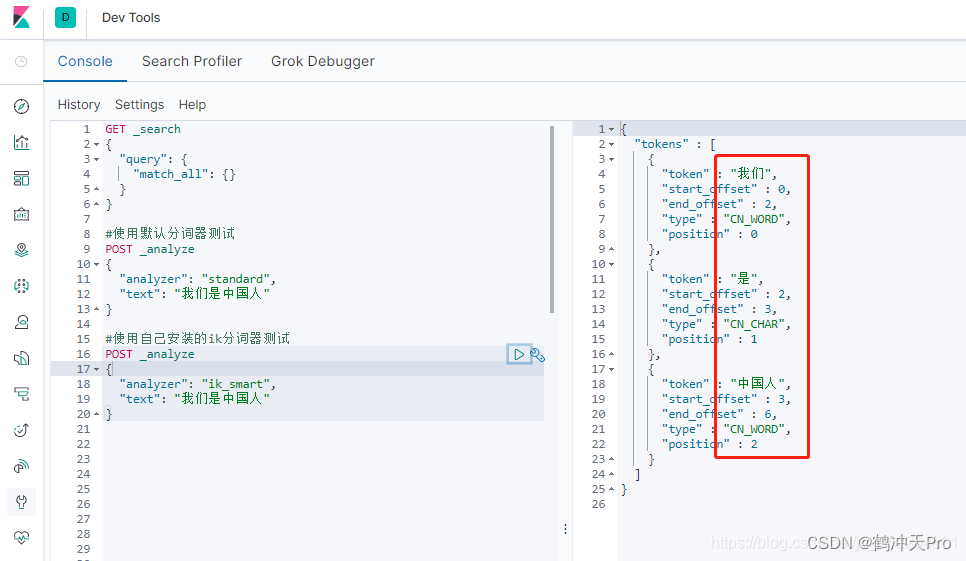This screenshot has width=966, height=561.
Task: Click output token "中国人" line
Action: coord(726,384)
